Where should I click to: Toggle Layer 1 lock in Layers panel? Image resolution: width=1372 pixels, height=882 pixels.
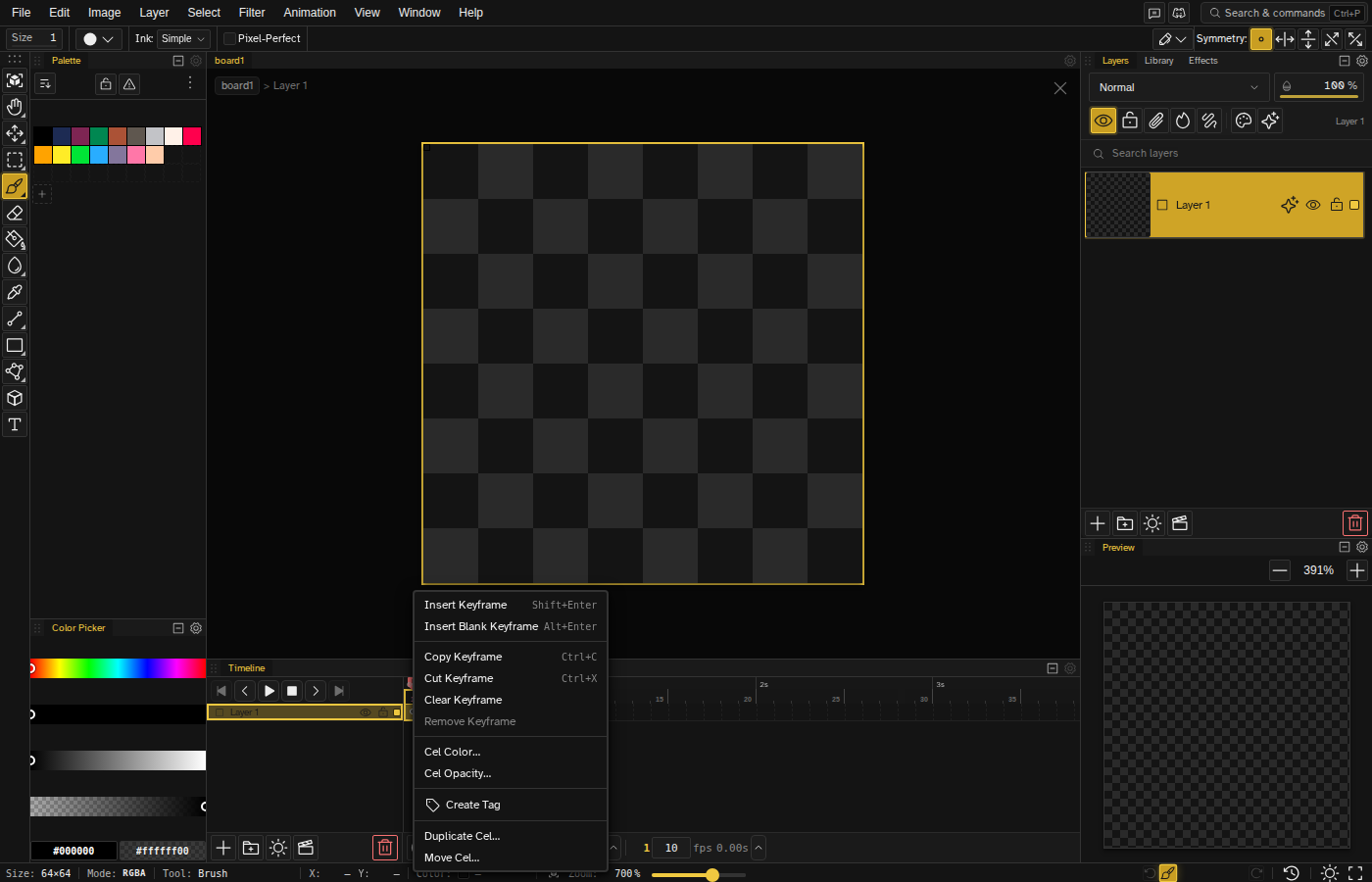pyautogui.click(x=1336, y=205)
